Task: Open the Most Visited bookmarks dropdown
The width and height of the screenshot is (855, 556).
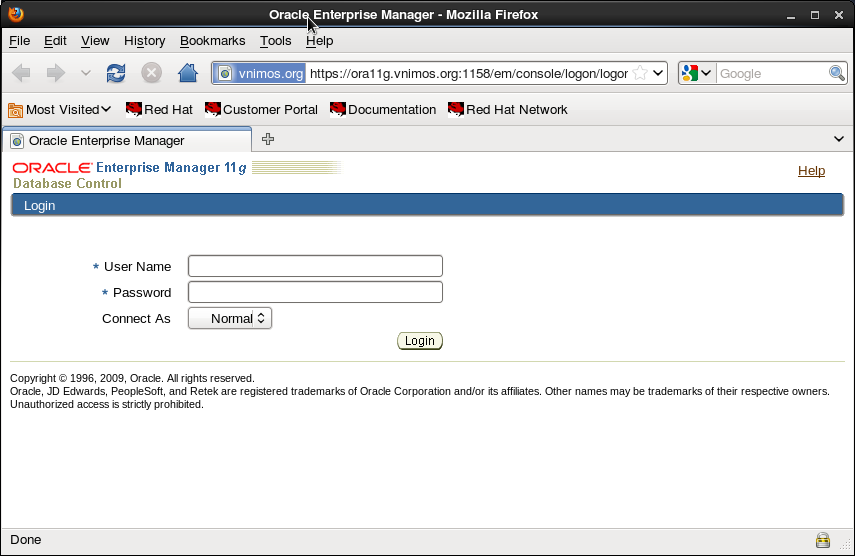Action: tap(60, 110)
